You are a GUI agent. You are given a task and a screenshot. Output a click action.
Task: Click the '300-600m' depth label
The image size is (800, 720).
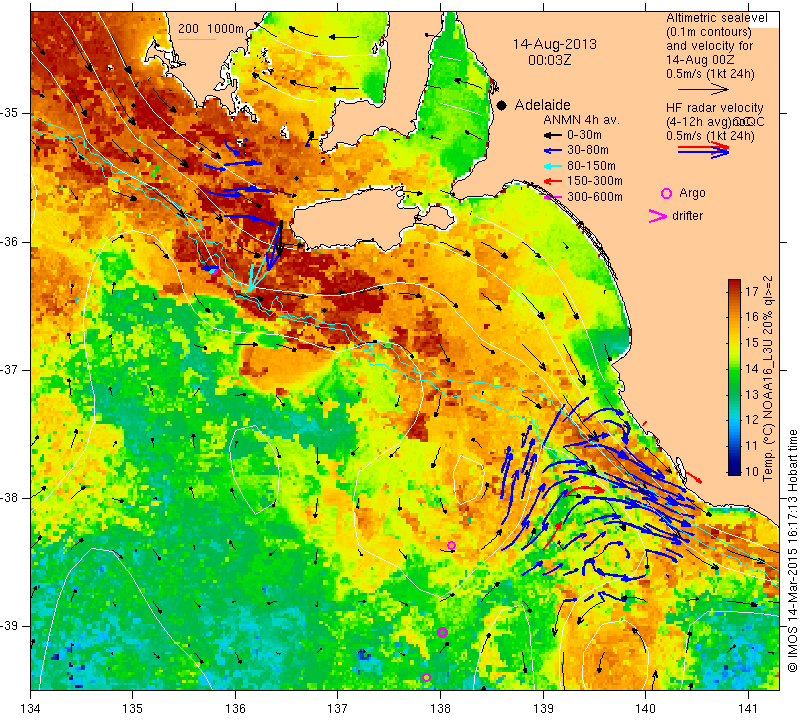(x=594, y=196)
